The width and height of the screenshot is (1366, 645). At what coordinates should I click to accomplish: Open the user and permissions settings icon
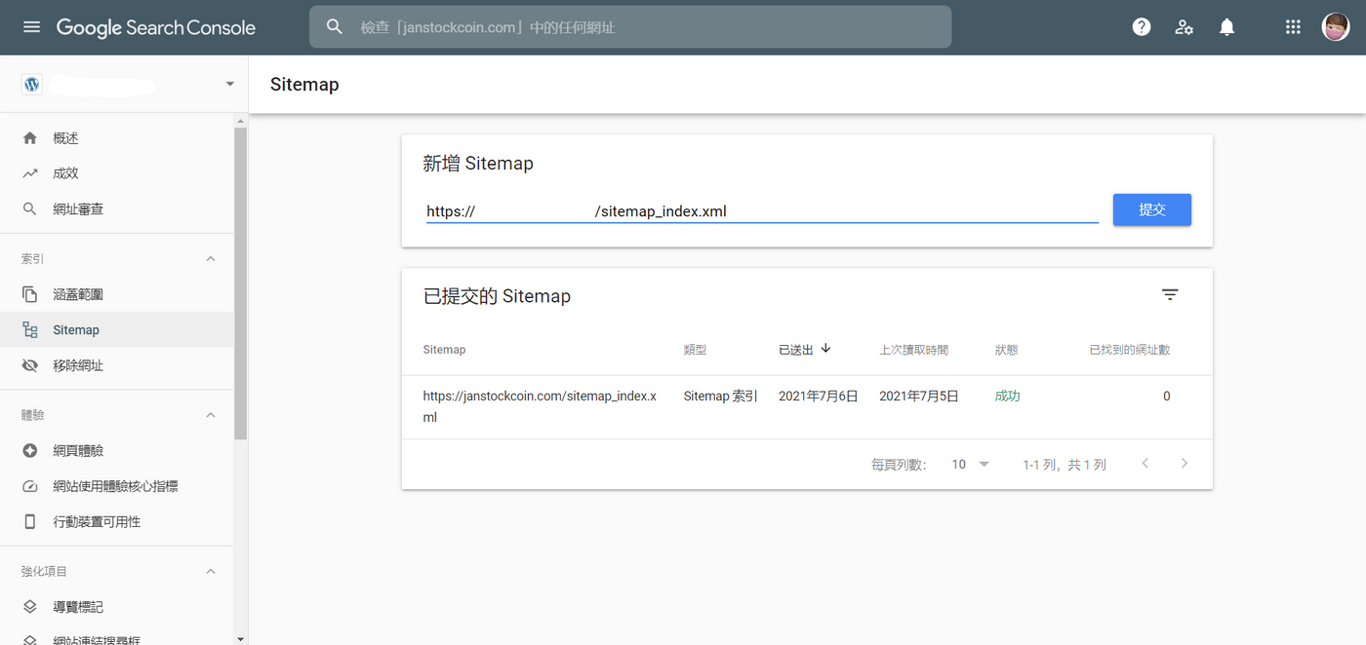tap(1184, 27)
